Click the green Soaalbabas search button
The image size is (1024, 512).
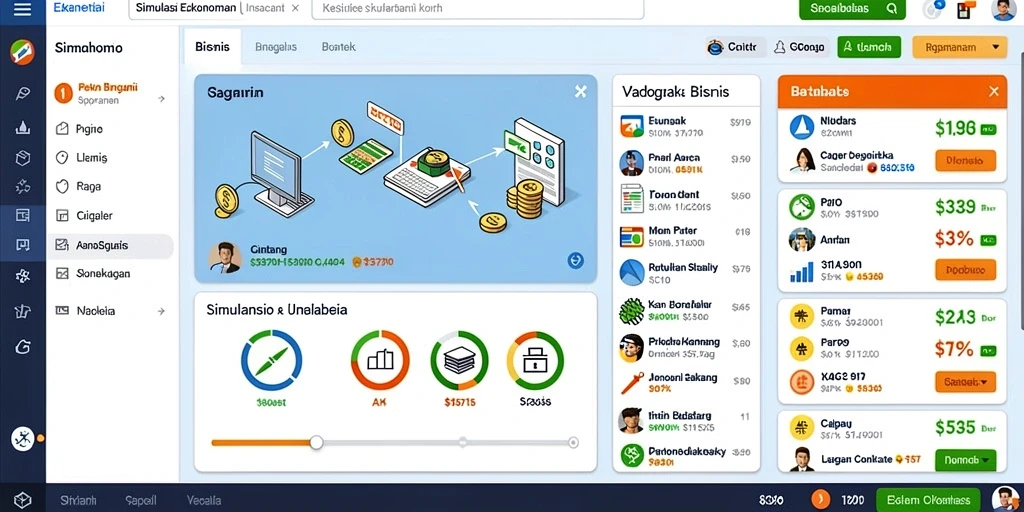tap(852, 8)
